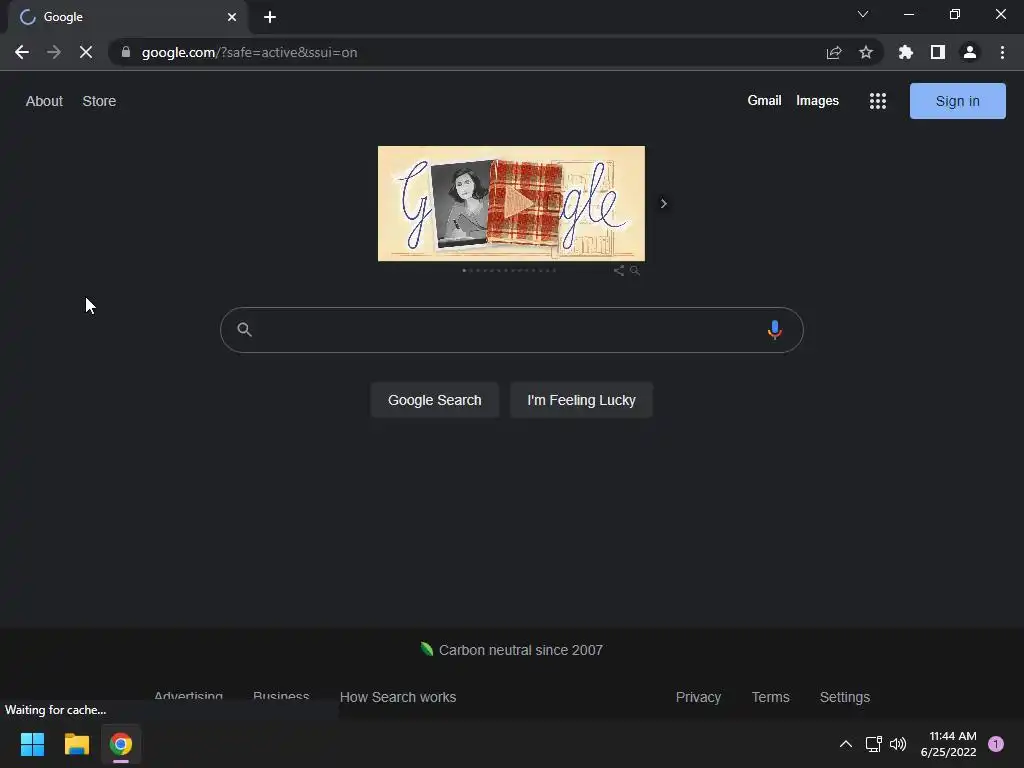Open the volume control in tray
This screenshot has width=1024, height=768.
tap(898, 744)
